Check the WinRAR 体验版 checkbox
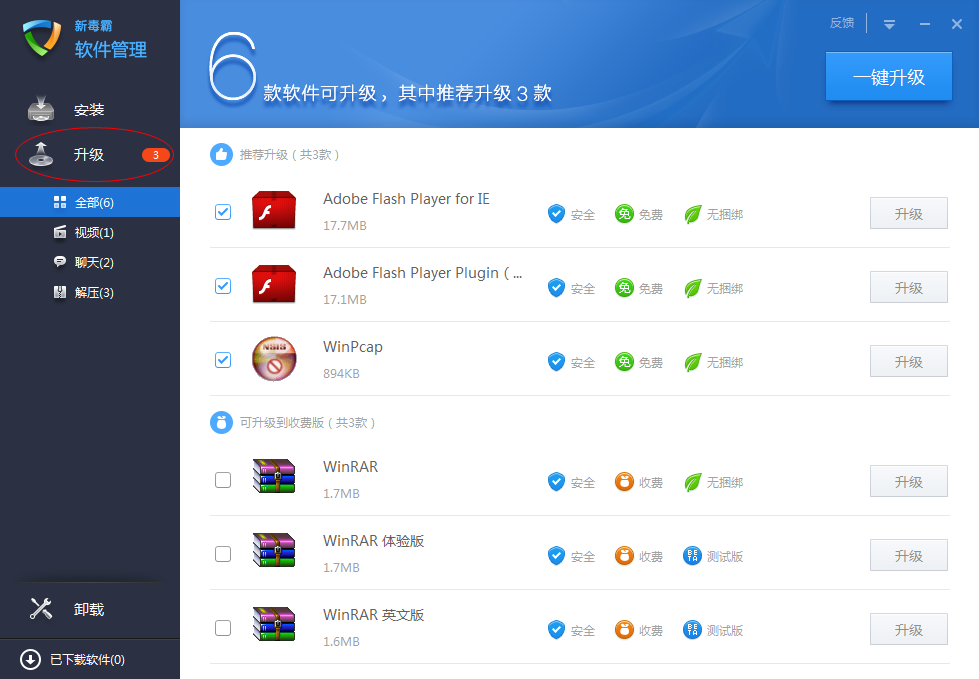 coord(223,554)
